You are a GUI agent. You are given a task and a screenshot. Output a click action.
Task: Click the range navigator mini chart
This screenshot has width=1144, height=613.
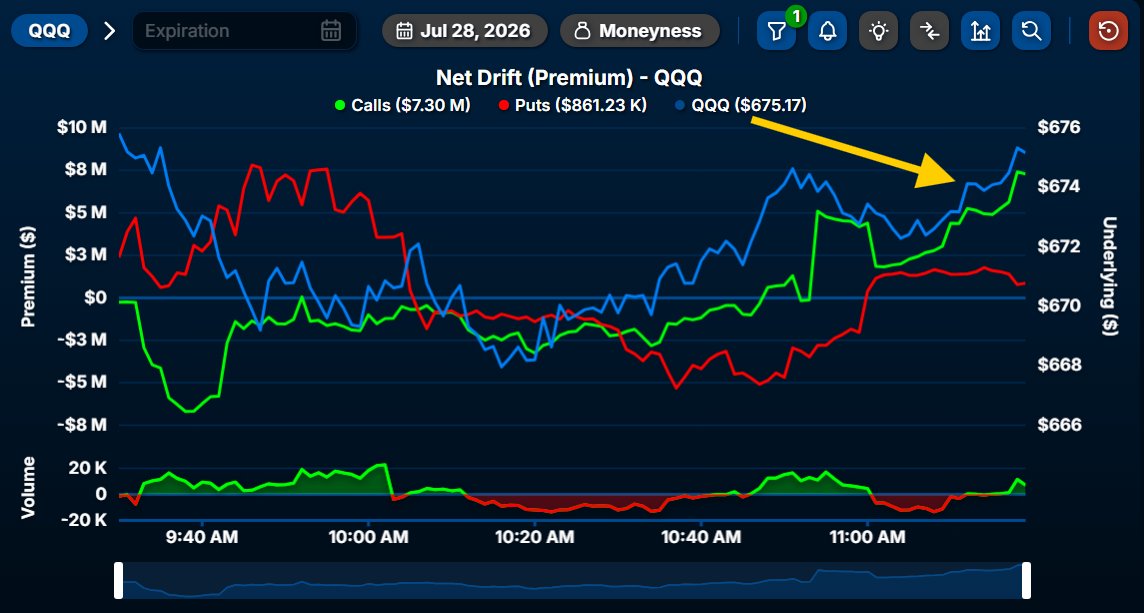point(572,580)
